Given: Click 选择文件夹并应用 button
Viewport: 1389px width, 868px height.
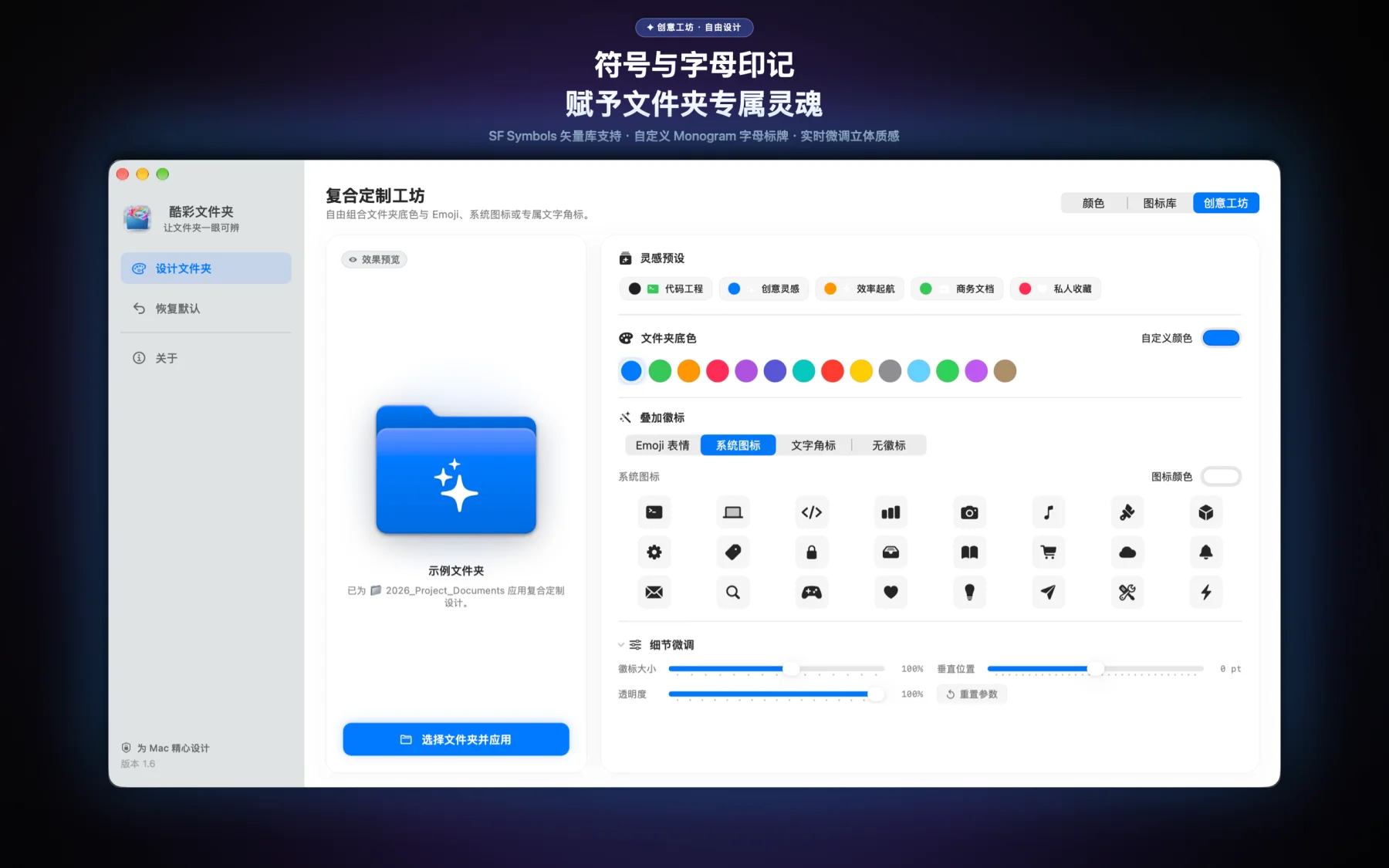Looking at the screenshot, I should [456, 739].
